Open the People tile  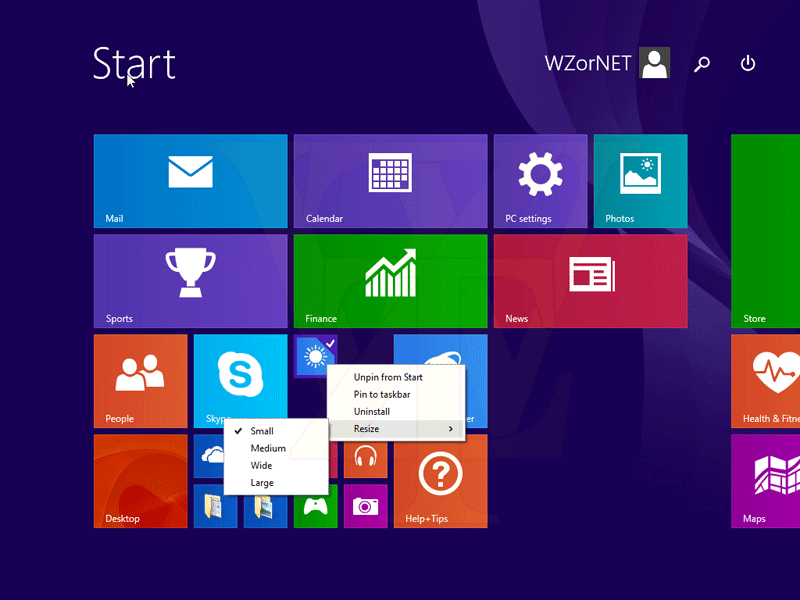(x=140, y=381)
